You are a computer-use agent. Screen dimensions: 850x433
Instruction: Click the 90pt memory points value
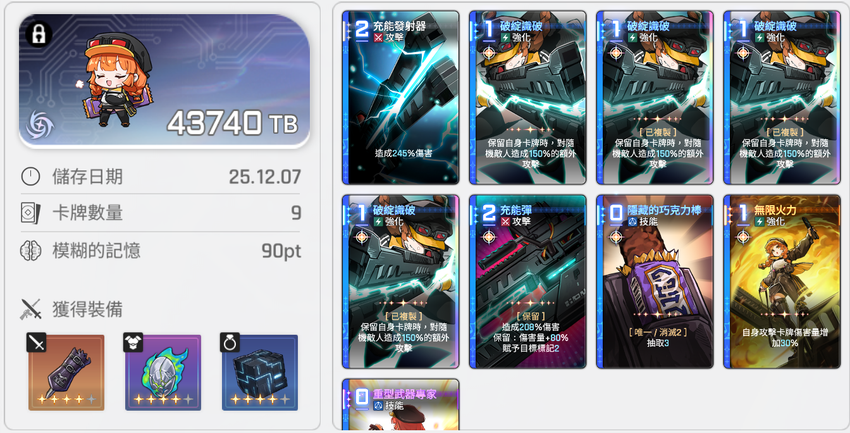[x=281, y=251]
